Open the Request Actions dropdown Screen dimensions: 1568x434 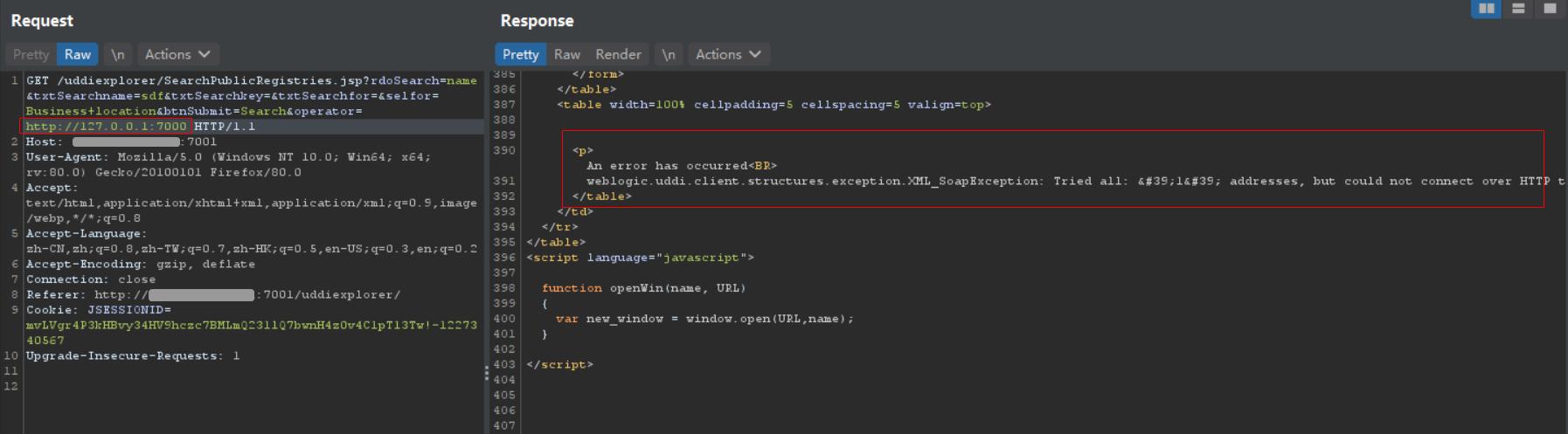(x=177, y=54)
